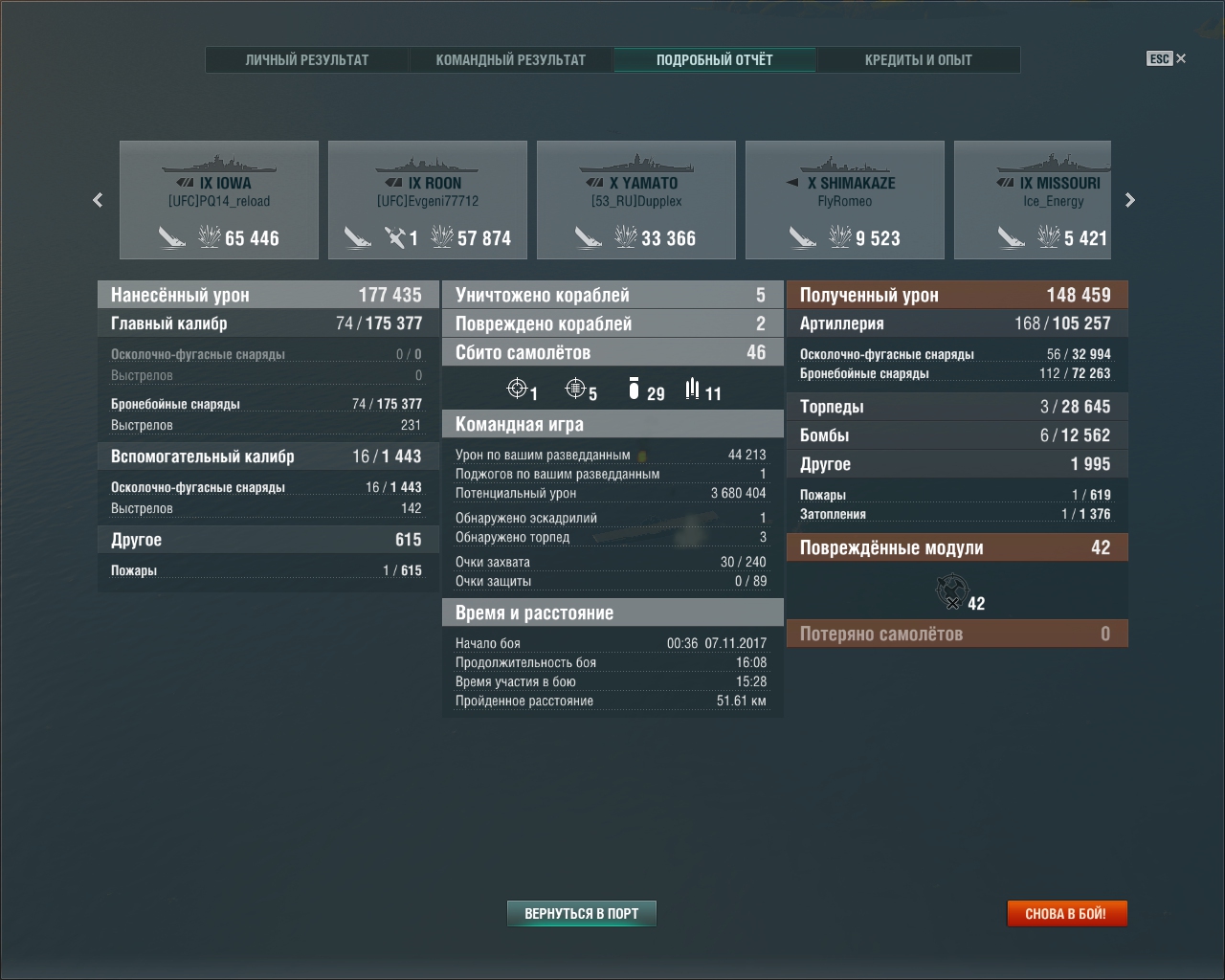Click the damage burst icon beside 9 523

click(840, 236)
